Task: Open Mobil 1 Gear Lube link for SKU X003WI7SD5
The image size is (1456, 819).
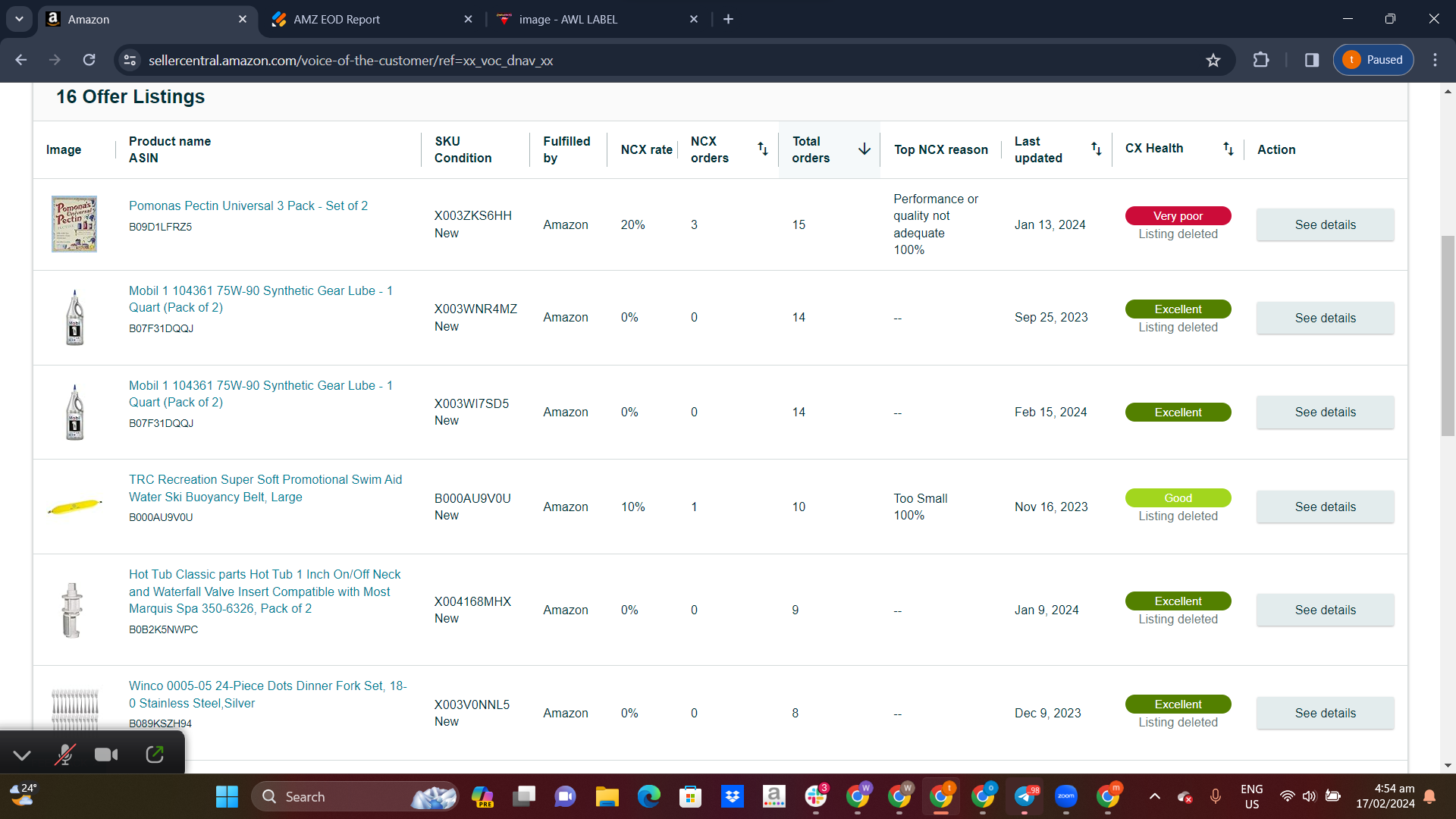Action: click(261, 394)
